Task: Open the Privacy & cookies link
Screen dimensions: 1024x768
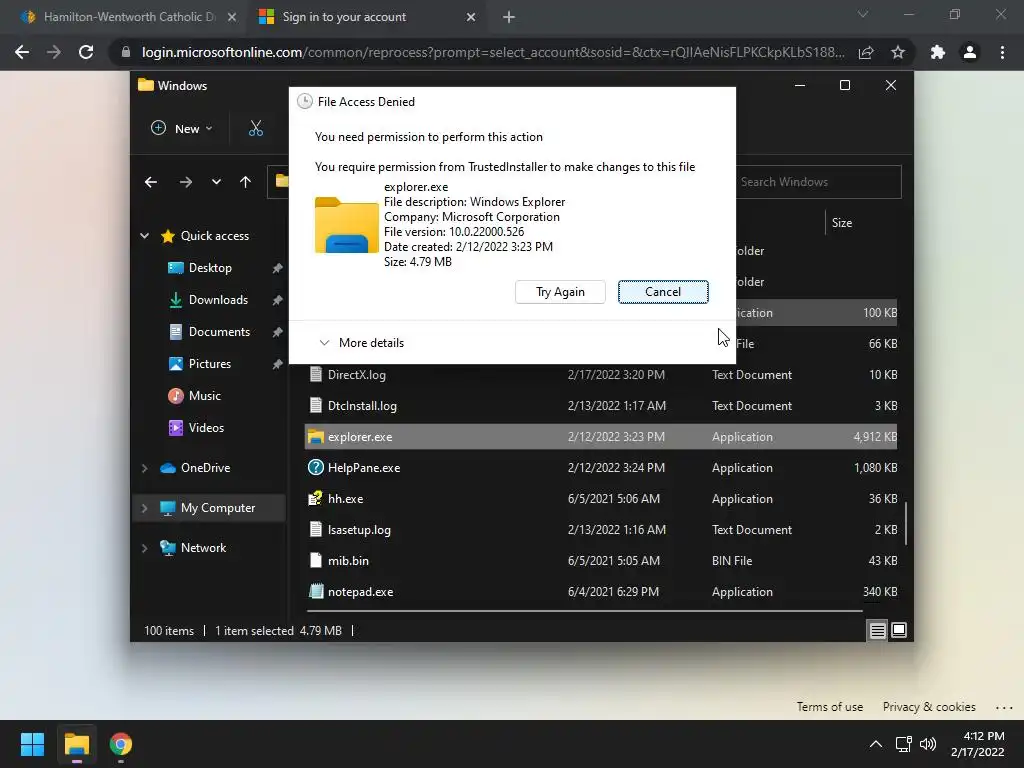Action: [929, 707]
